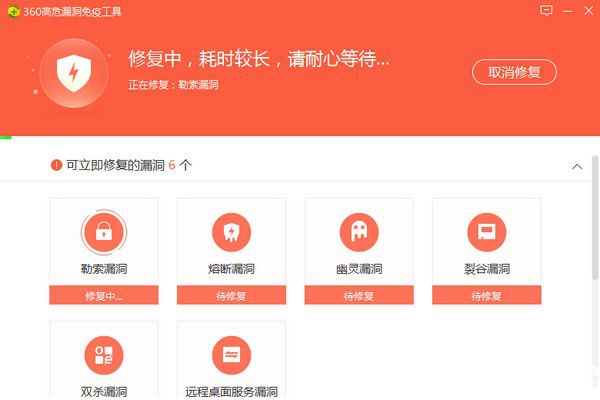Screen dimensions: 600x400
Task: Click the green repair progress bar
Action: point(6,137)
